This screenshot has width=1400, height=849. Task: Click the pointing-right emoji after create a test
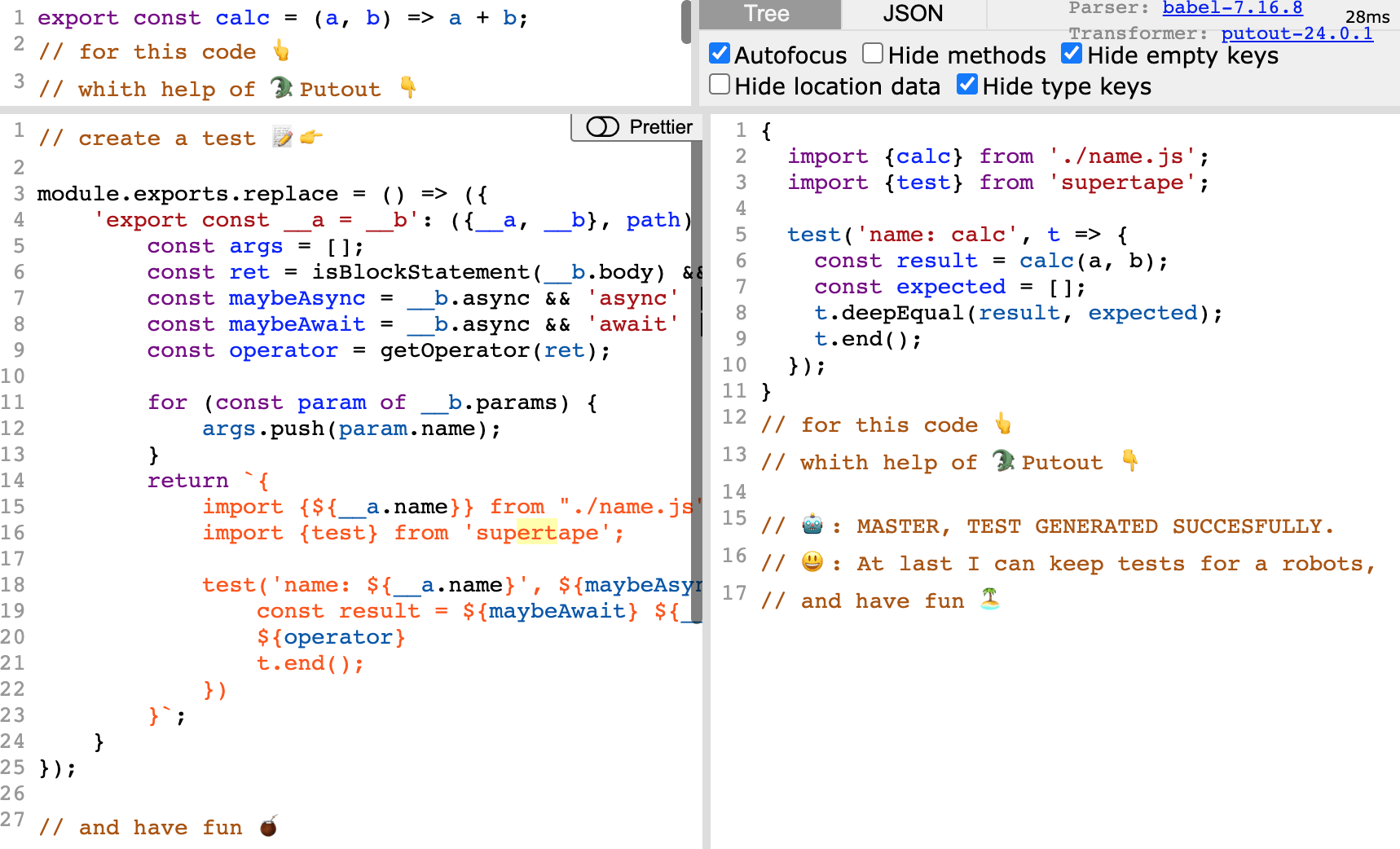pos(311,137)
